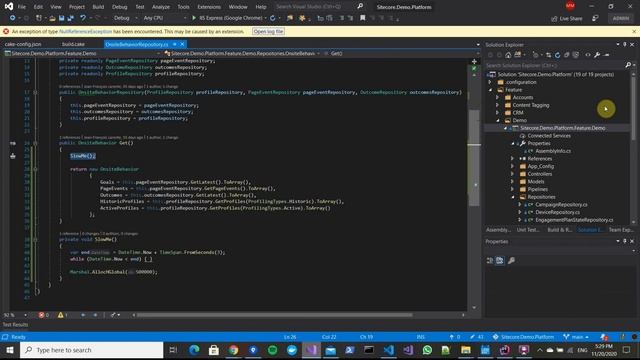
Task: Click the Live Share button
Action: 567,18
